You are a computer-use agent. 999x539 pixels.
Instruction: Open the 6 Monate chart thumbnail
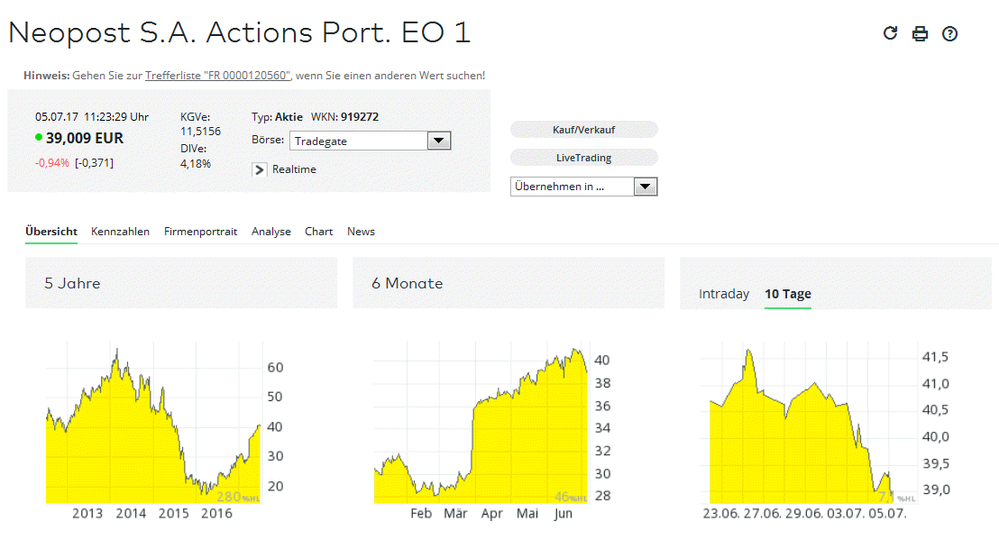pyautogui.click(x=482, y=425)
